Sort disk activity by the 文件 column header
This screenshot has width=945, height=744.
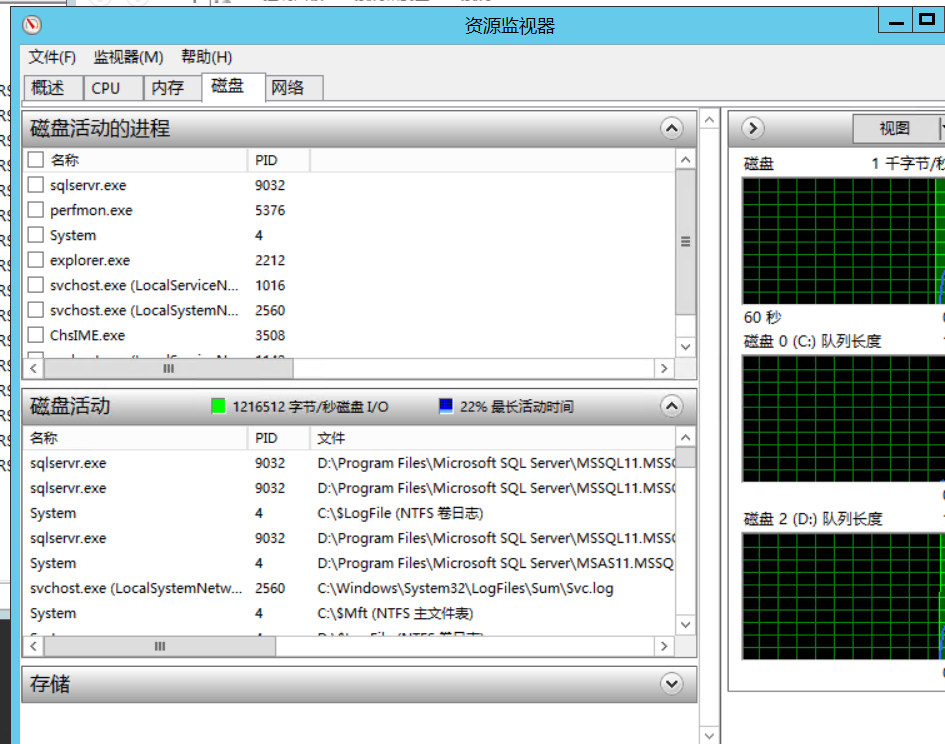click(492, 438)
